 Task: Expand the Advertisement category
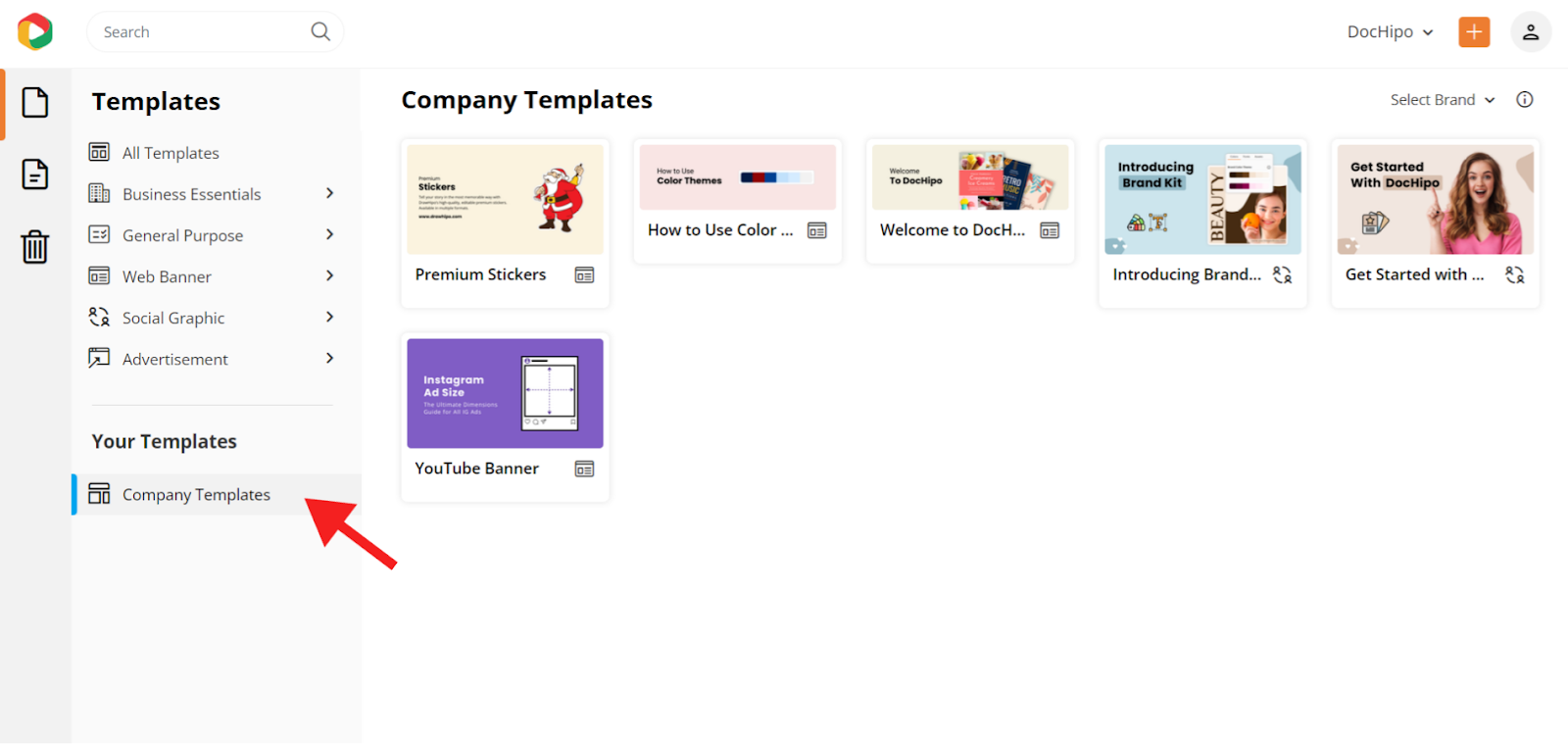coord(329,358)
